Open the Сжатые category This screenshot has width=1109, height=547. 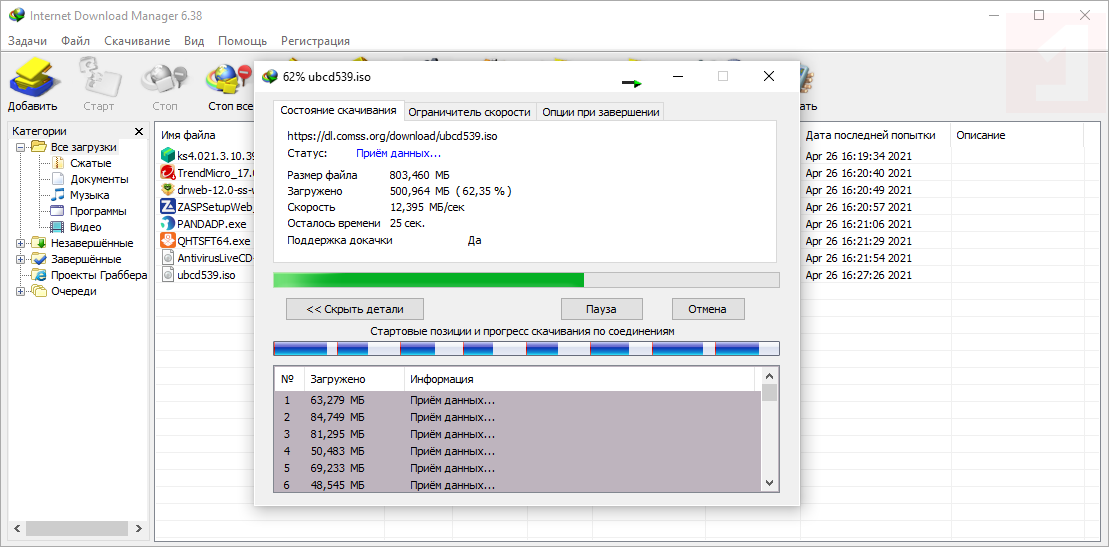(91, 163)
